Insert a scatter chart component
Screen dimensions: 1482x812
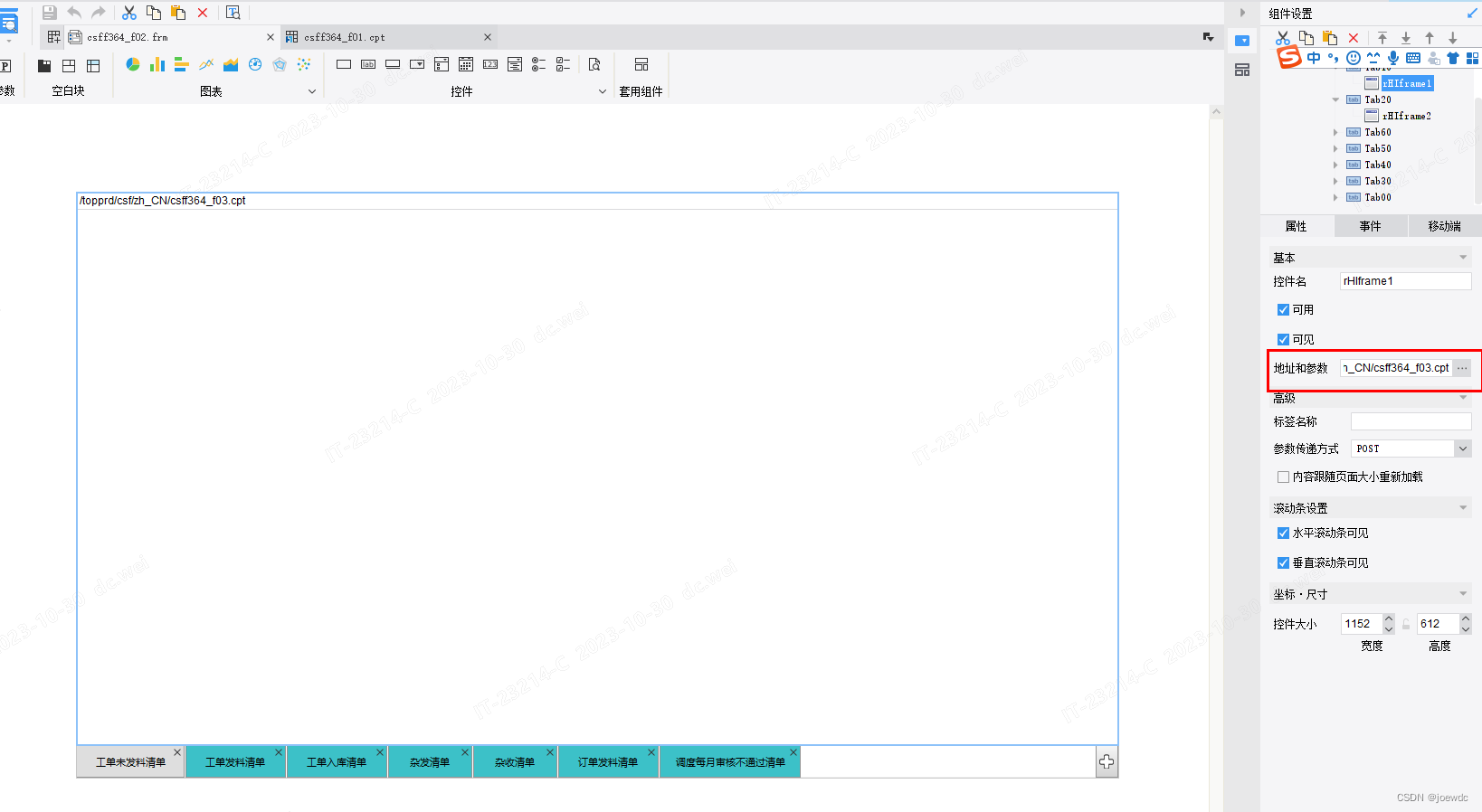point(304,64)
